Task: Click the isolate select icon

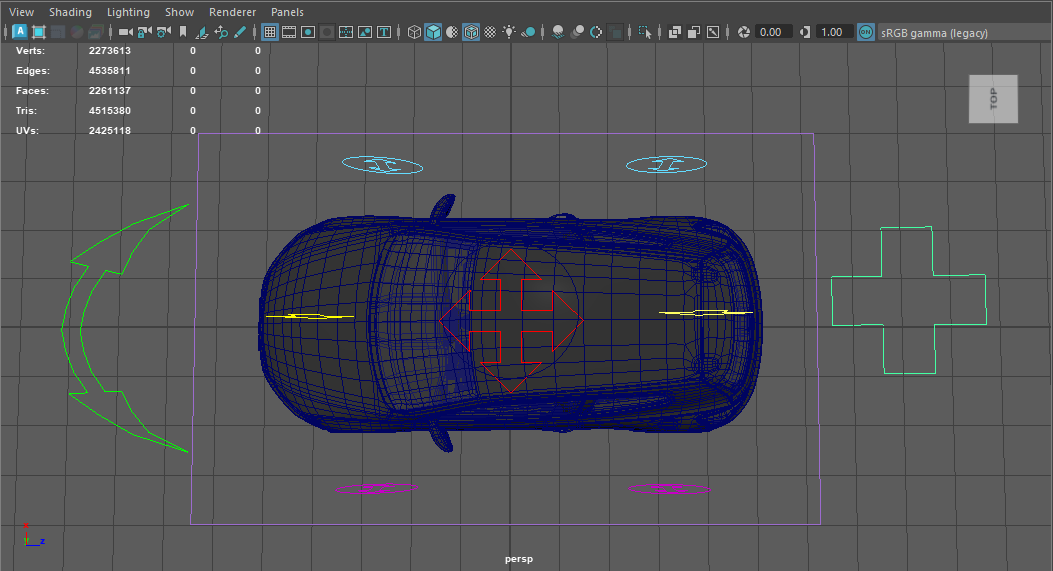Action: tap(646, 32)
